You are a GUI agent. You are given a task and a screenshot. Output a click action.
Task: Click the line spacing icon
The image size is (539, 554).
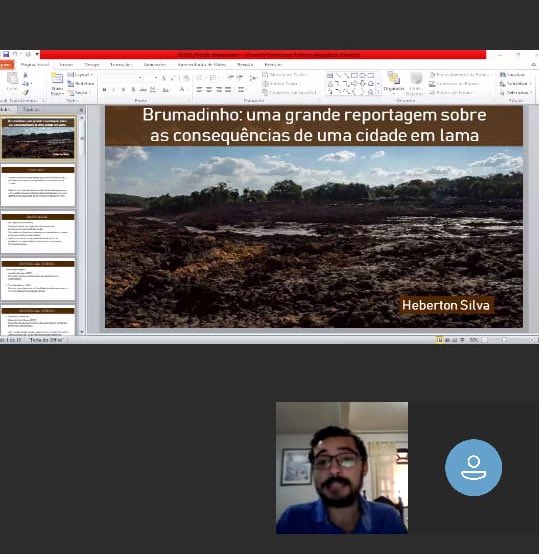(x=253, y=78)
